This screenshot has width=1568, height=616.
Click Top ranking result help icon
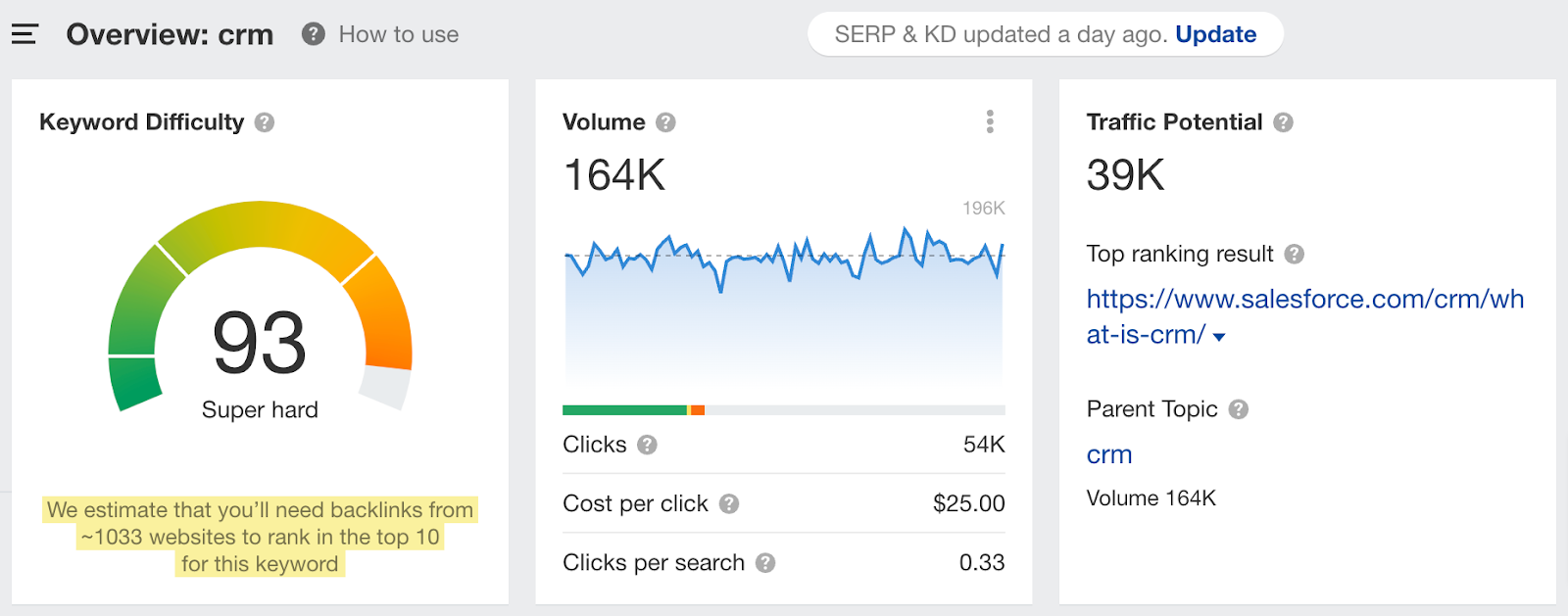pos(1294,255)
